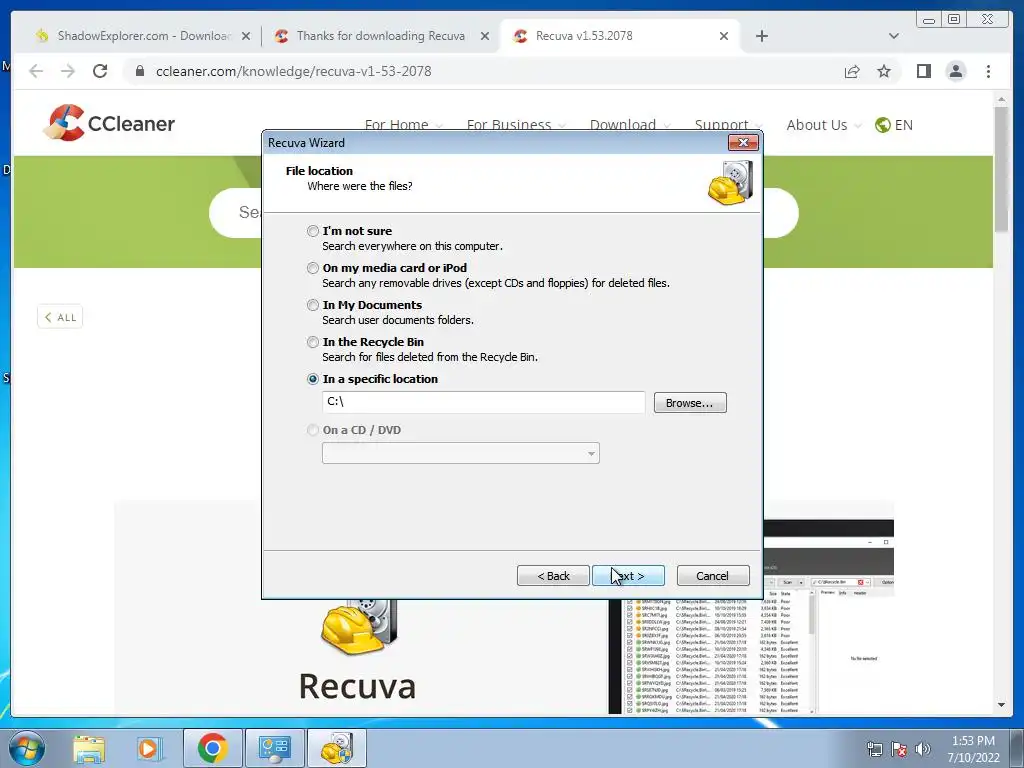Choose "On my media card or iPod"
1024x768 pixels.
[x=313, y=268]
